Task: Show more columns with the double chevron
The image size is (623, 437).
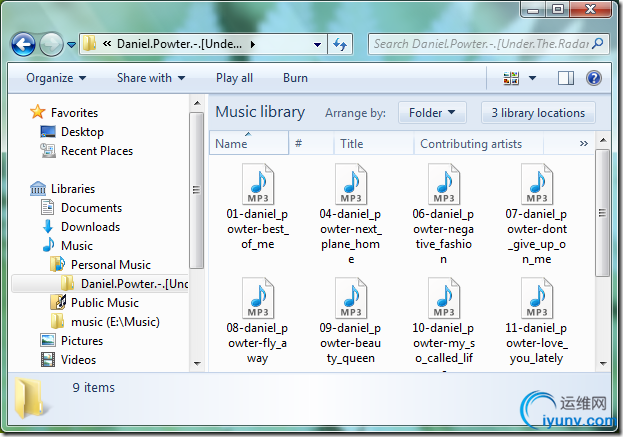Action: (584, 143)
